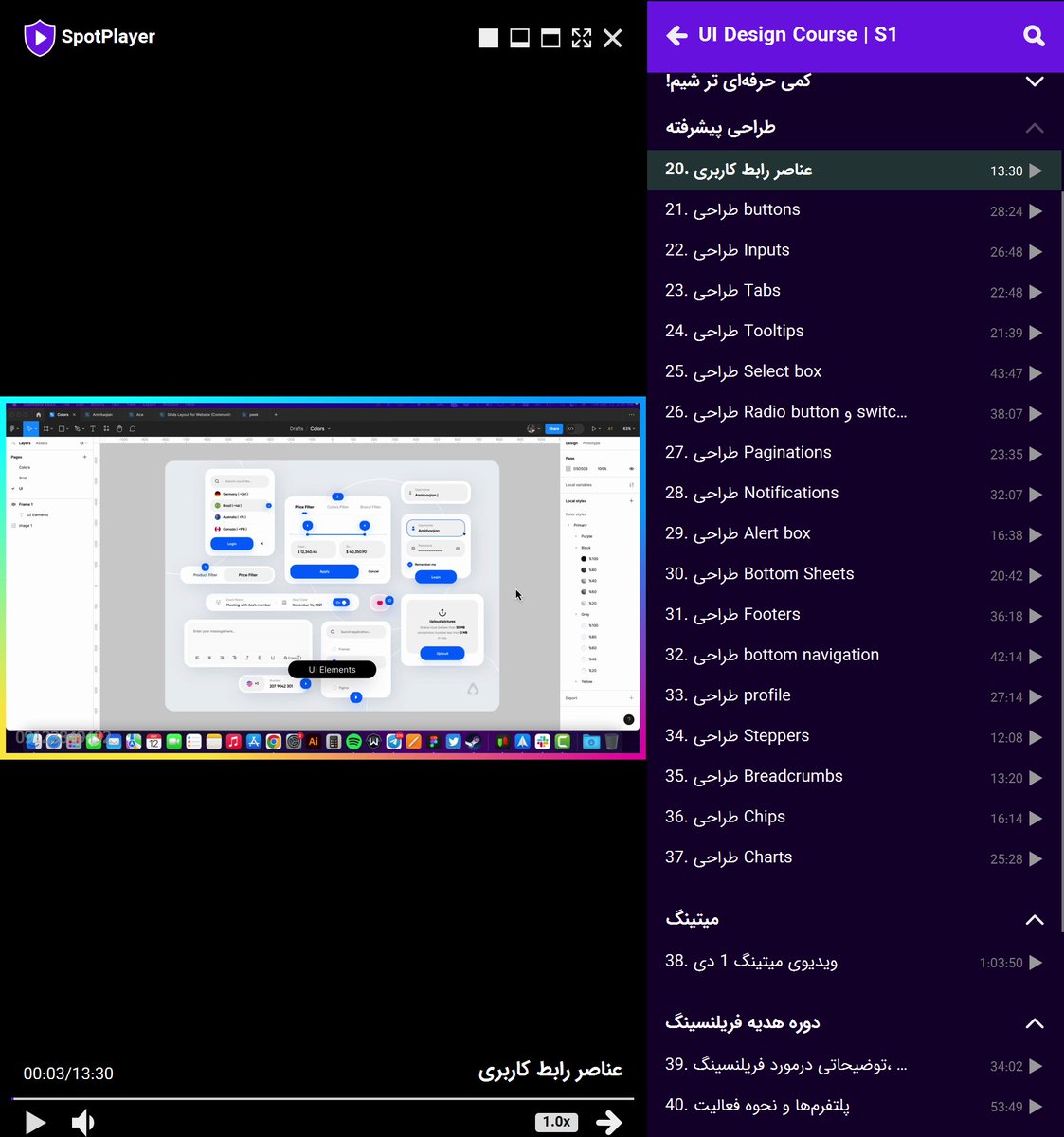Viewport: 1064px width, 1137px height.
Task: Open lesson 35 طراحی Breadcrumbs
Action: point(854,777)
